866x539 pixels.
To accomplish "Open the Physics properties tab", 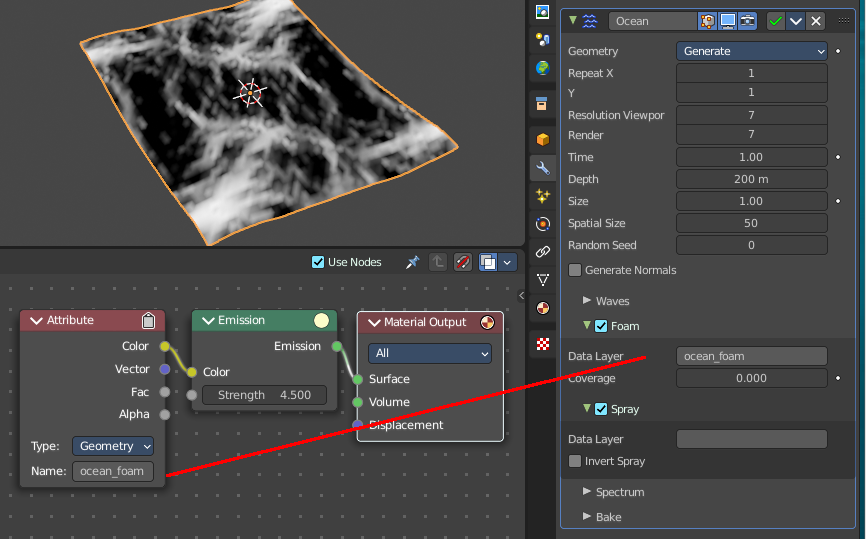I will [542, 224].
